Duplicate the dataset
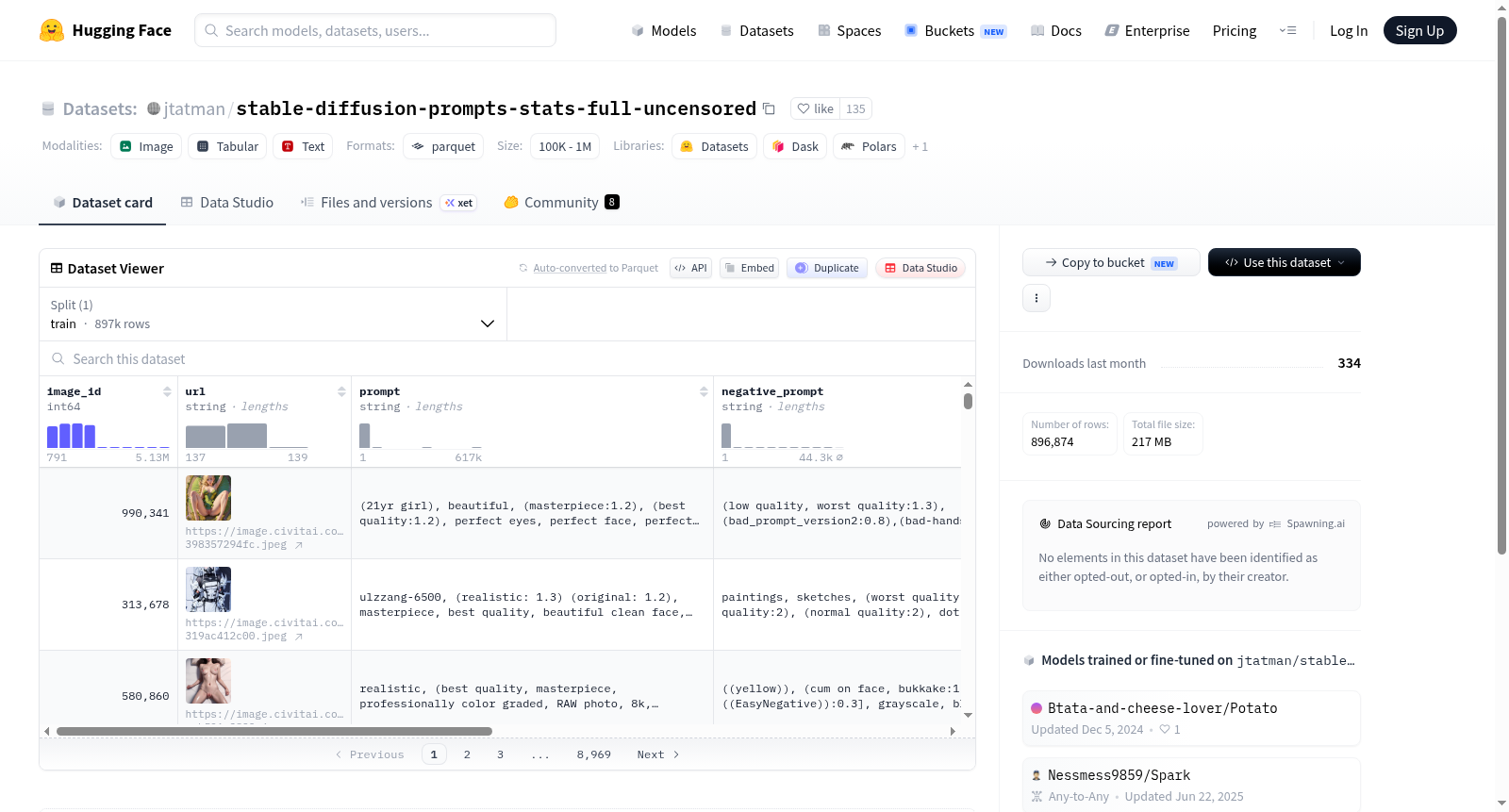Viewport: 1509px width, 812px height. (x=827, y=268)
